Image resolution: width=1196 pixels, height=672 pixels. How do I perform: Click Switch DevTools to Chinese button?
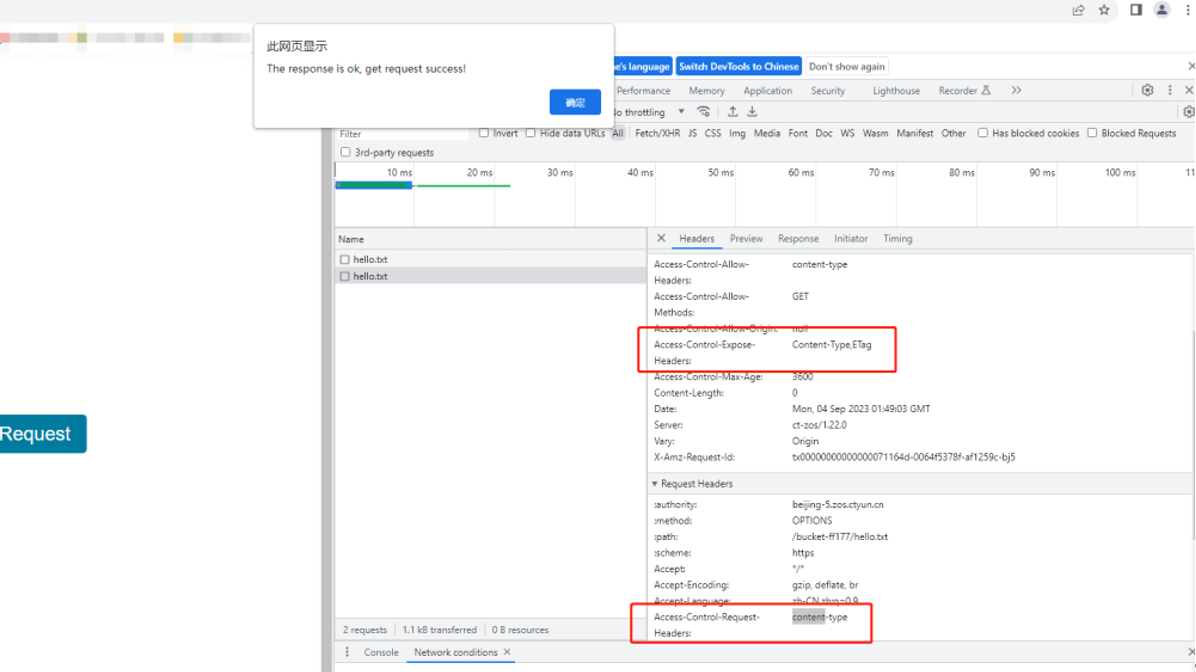739,67
